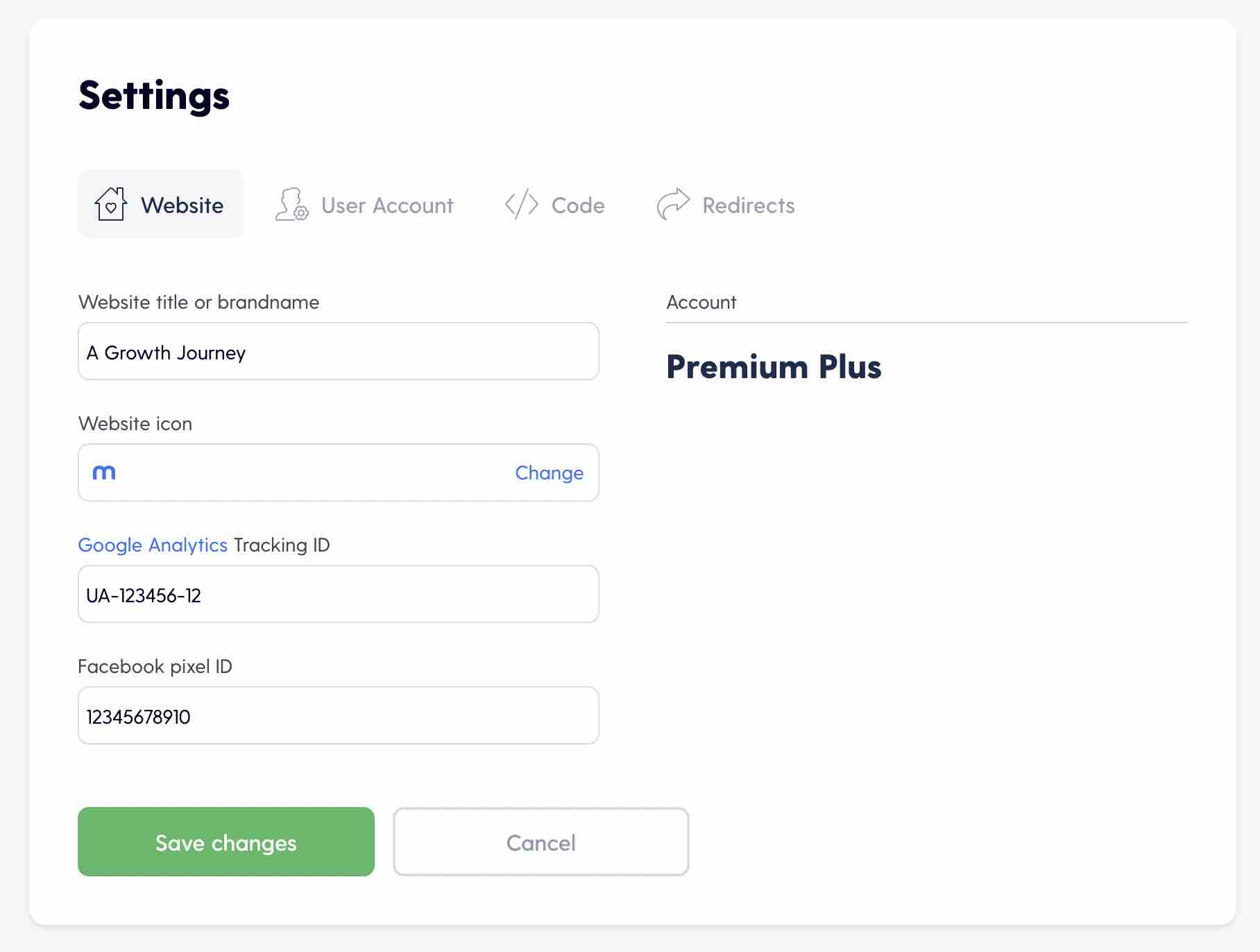This screenshot has height=952, width=1260.
Task: Click the user gear icon for User Account
Action: coord(291,204)
